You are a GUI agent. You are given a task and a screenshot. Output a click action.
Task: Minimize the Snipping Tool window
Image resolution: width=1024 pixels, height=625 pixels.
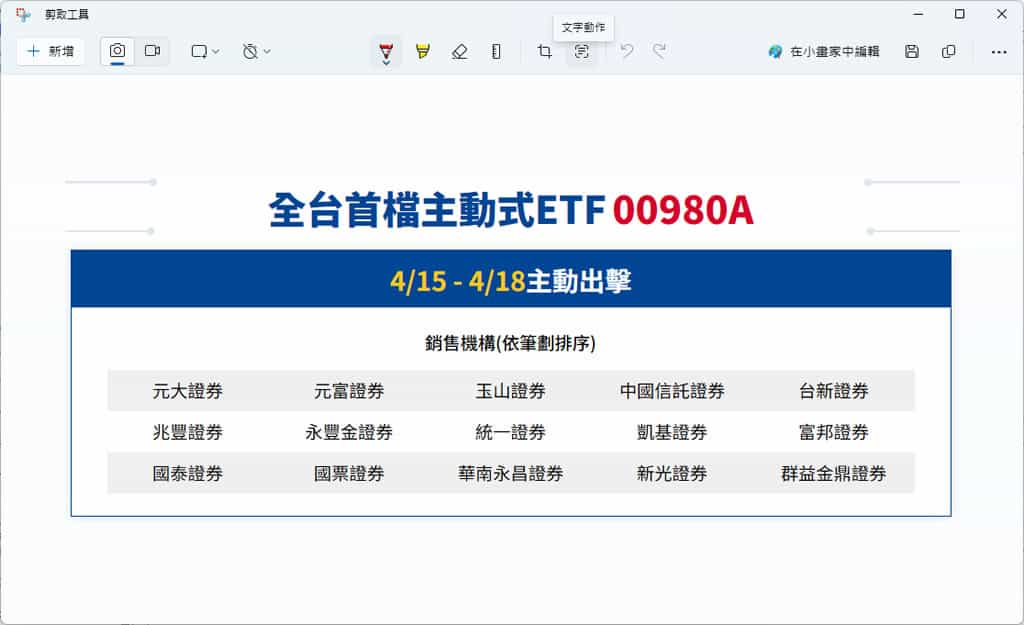click(918, 14)
